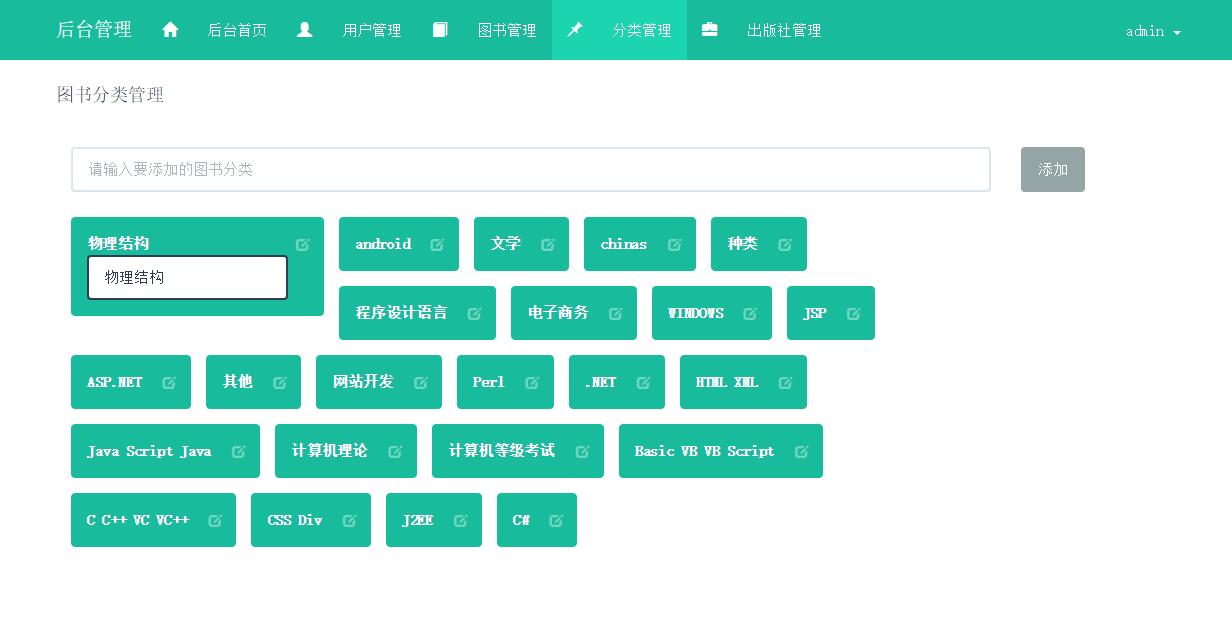Click the edit icon next to 文学

tap(548, 245)
